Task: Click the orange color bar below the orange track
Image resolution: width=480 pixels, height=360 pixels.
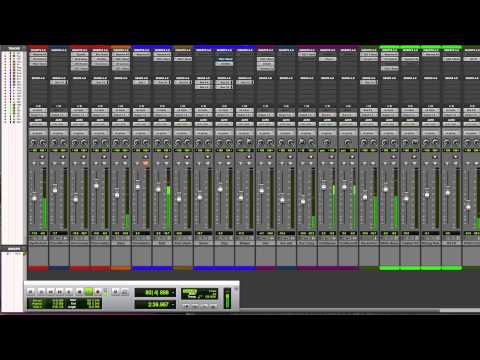Action: [121, 268]
